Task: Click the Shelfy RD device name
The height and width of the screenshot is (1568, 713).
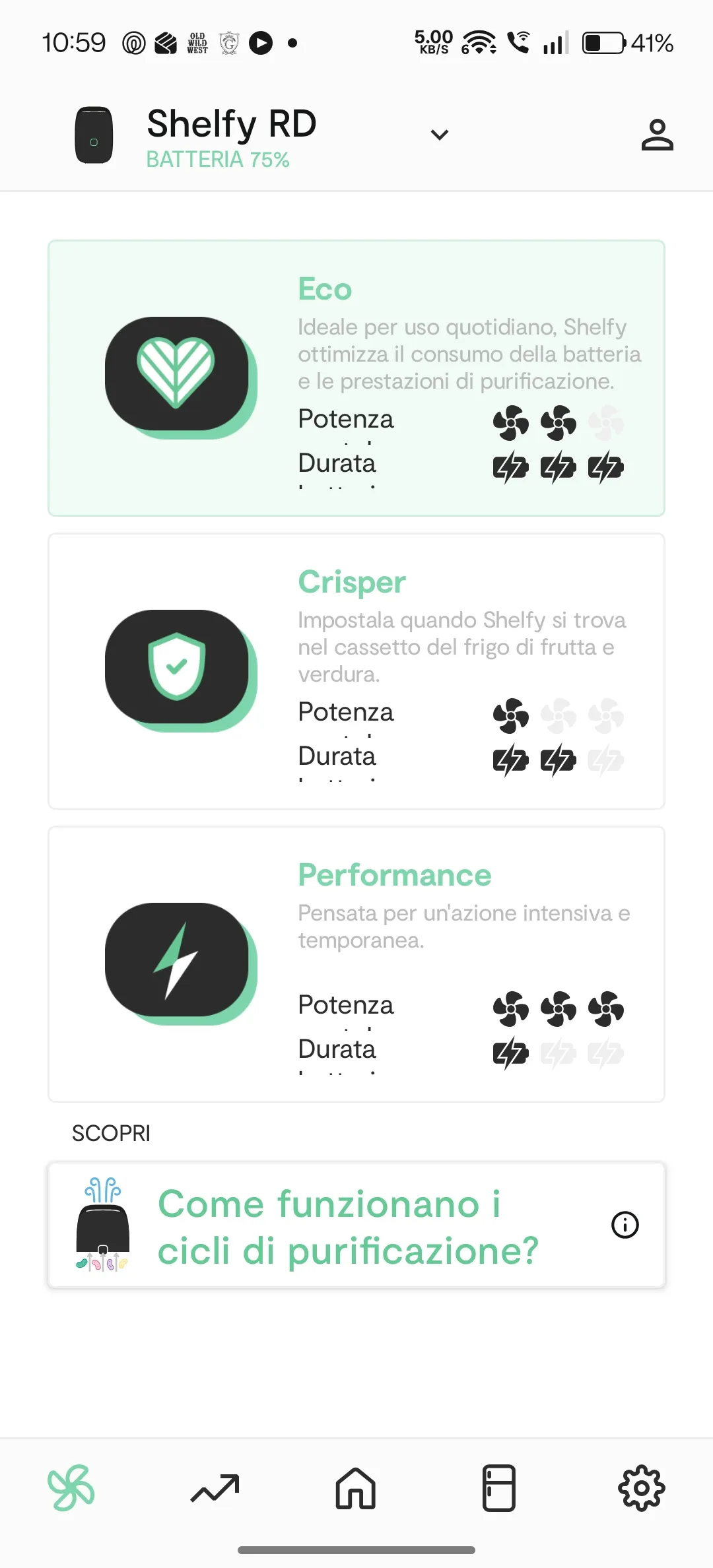Action: point(232,123)
